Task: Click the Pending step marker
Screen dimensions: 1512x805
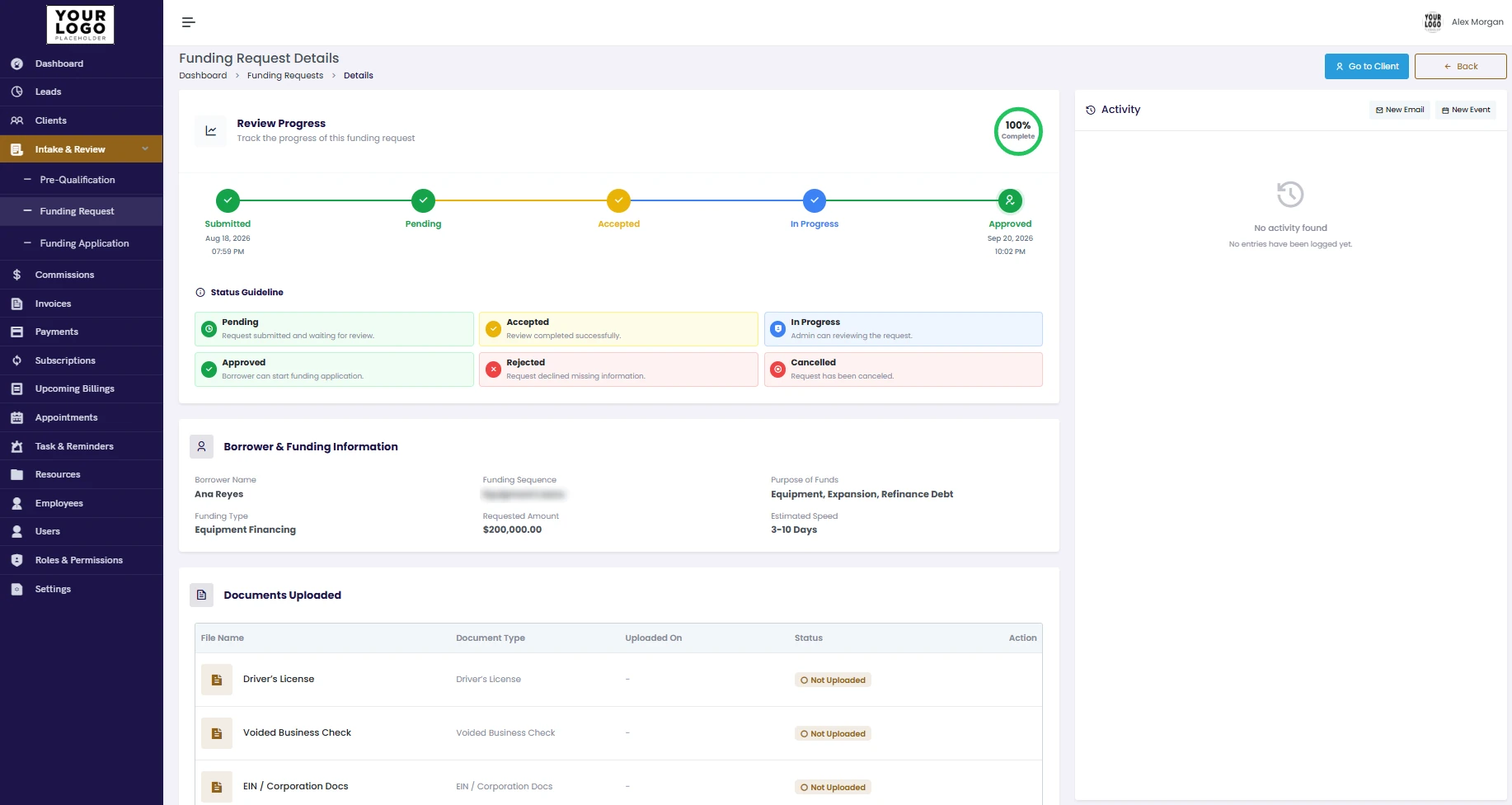Action: (x=423, y=200)
